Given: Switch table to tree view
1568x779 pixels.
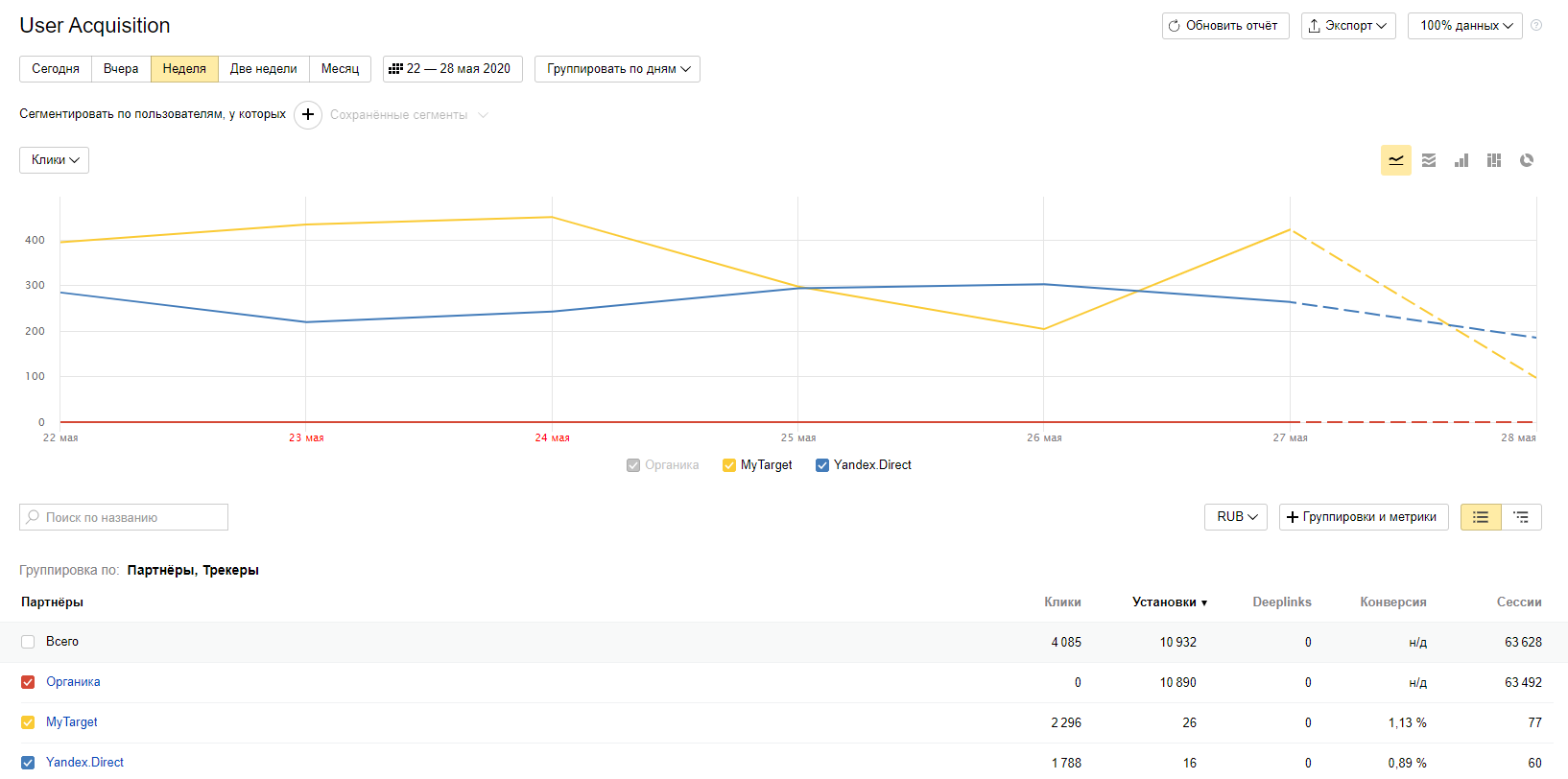Looking at the screenshot, I should point(1521,517).
